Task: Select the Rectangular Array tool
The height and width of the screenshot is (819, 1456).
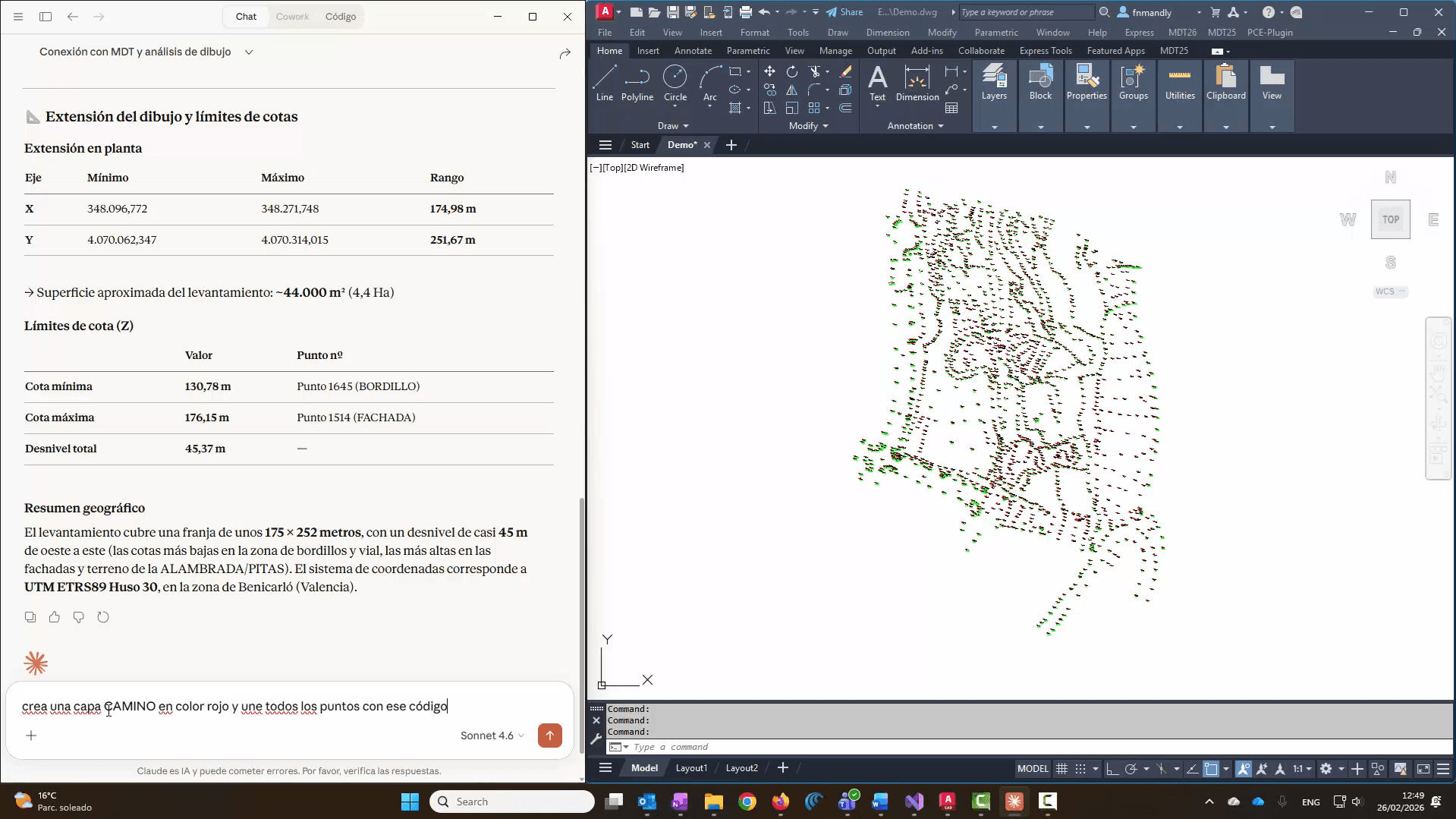Action: point(814,108)
